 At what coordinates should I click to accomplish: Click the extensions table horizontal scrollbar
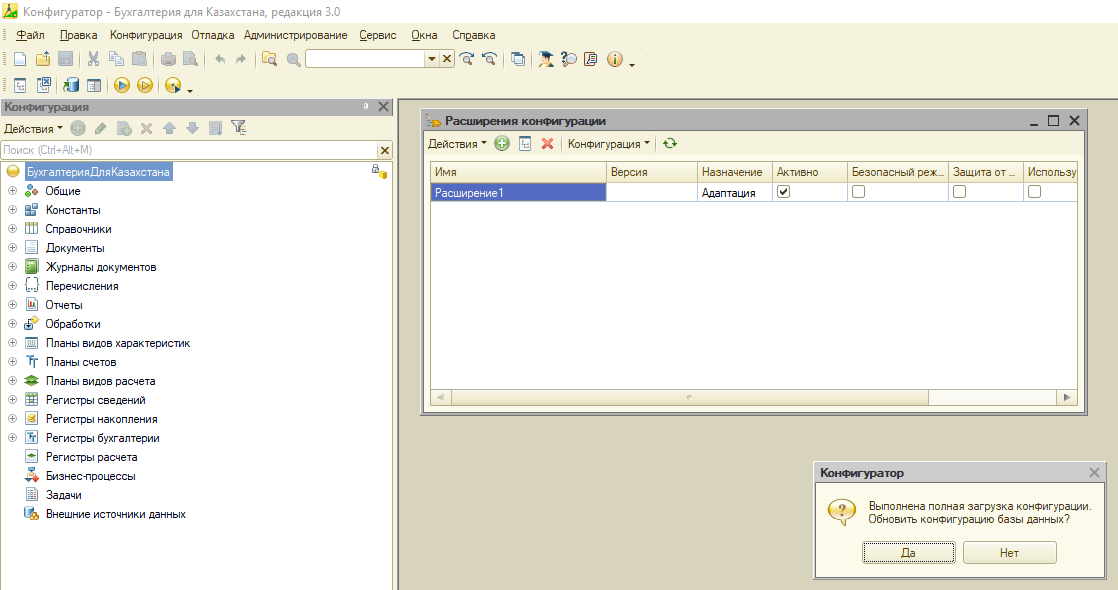689,397
